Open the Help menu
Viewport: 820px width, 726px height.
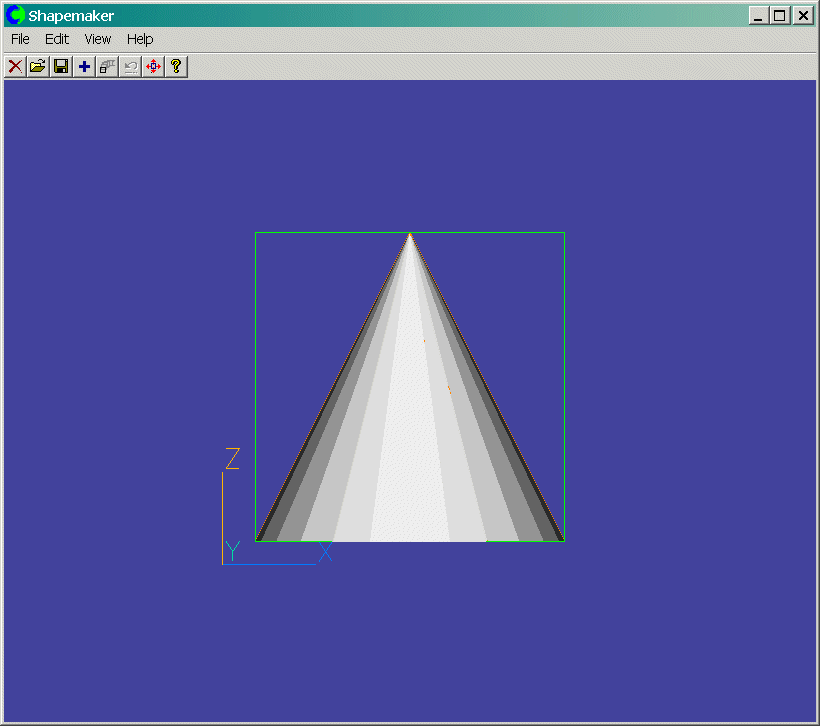coord(139,39)
